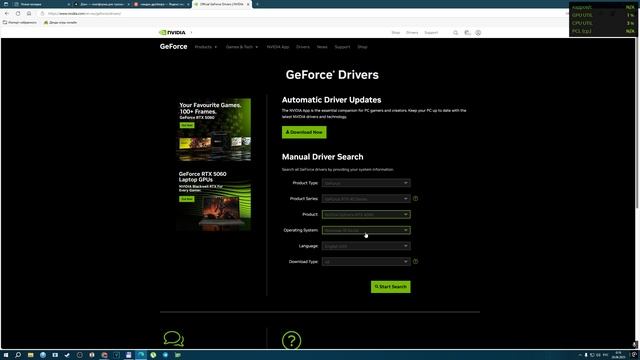This screenshot has width=640, height=360.
Task: Open the user account icon in NVIDIA header
Action: tap(478, 33)
